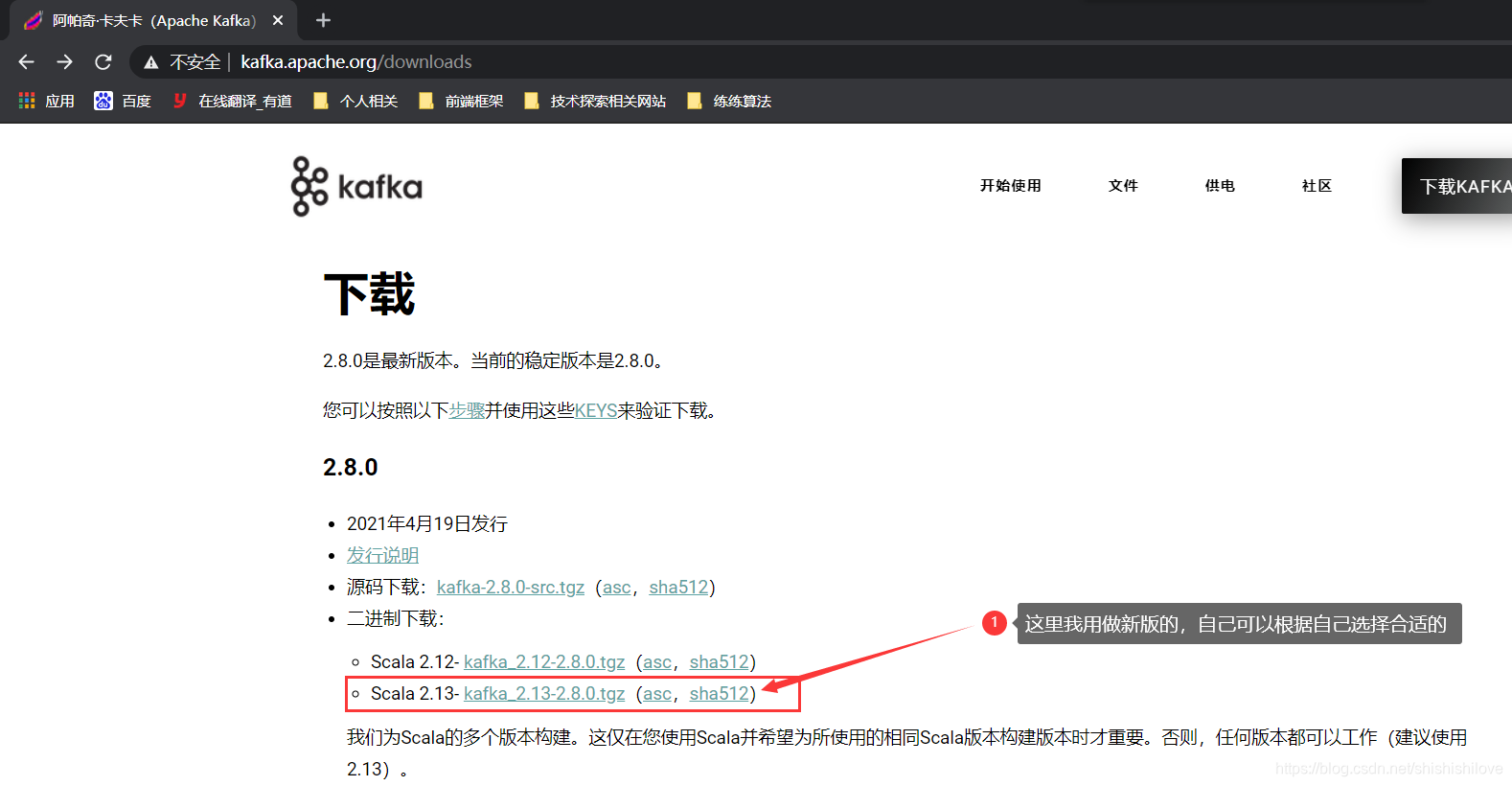Image resolution: width=1512 pixels, height=786 pixels.
Task: Open the 供电 navigation menu
Action: (x=1220, y=186)
